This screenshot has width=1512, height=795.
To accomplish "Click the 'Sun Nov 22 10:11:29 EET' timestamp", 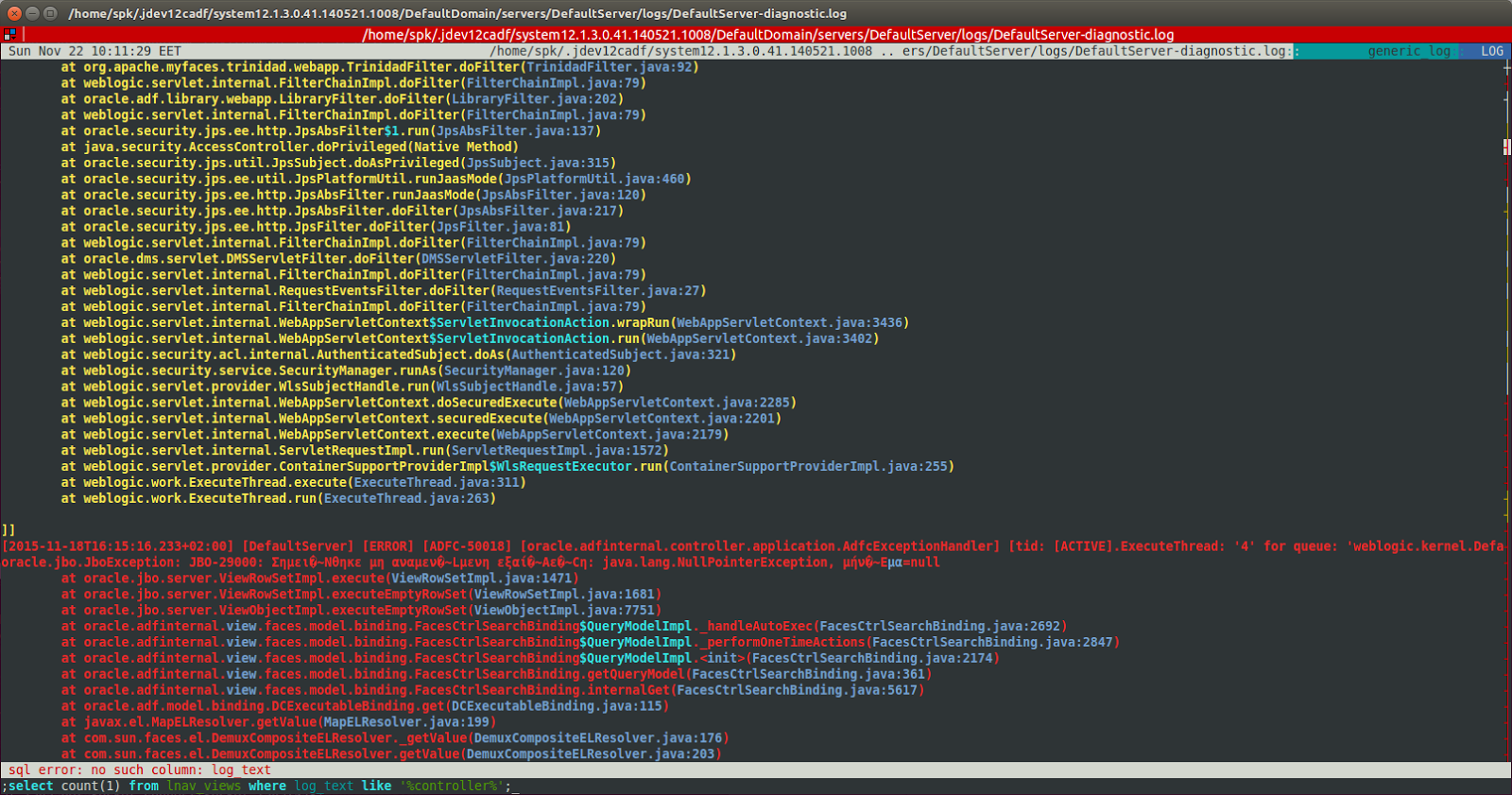I will [x=94, y=51].
